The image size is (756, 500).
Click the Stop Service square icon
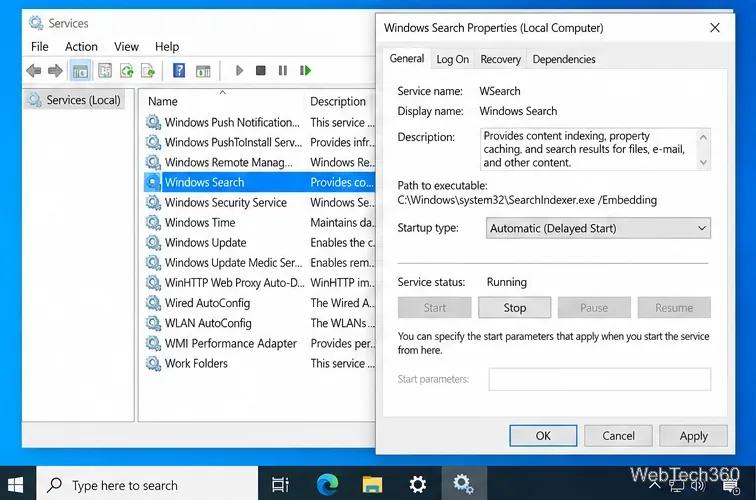pyautogui.click(x=261, y=71)
